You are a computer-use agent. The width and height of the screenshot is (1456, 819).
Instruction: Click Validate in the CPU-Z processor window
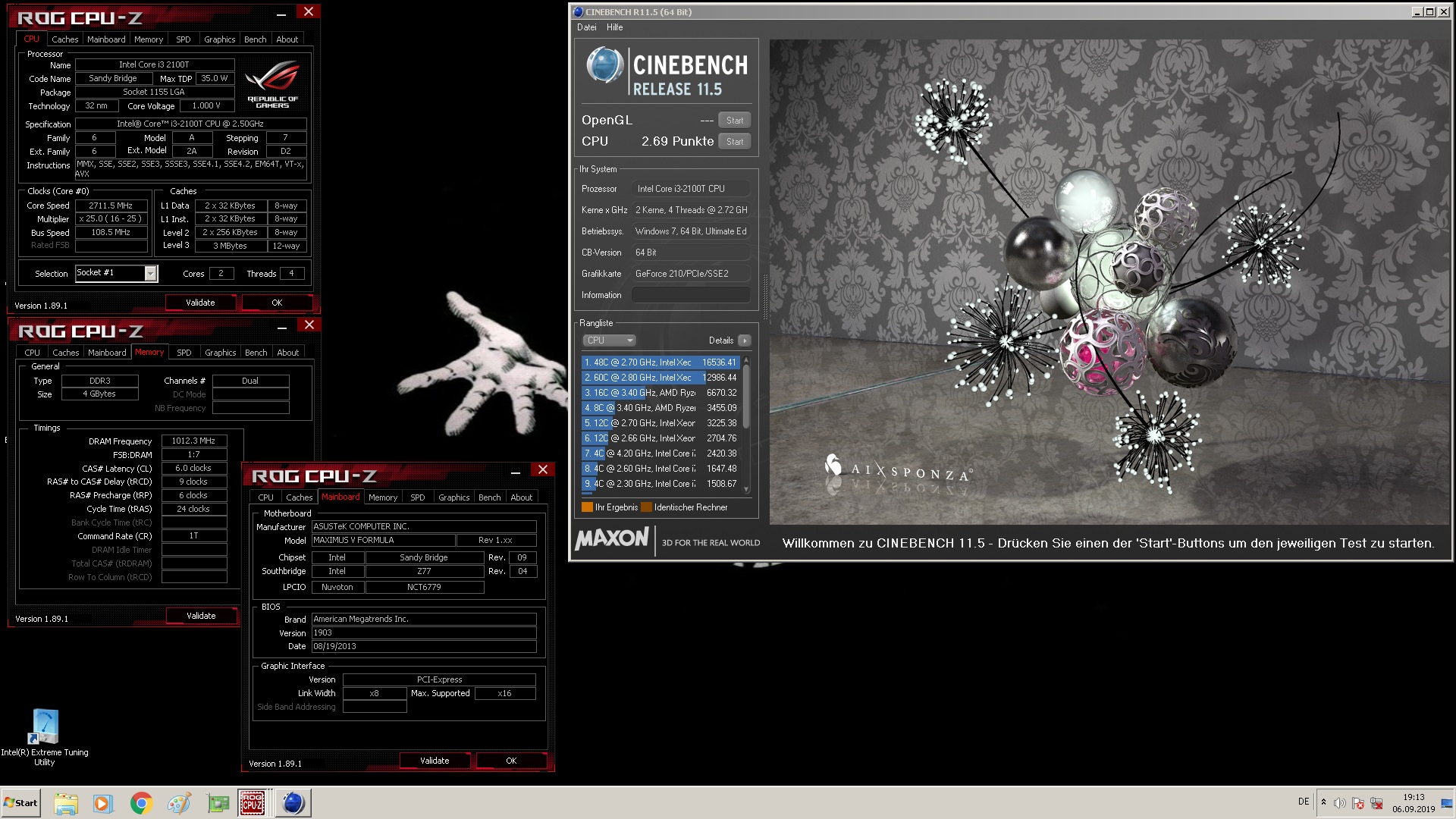tap(200, 303)
